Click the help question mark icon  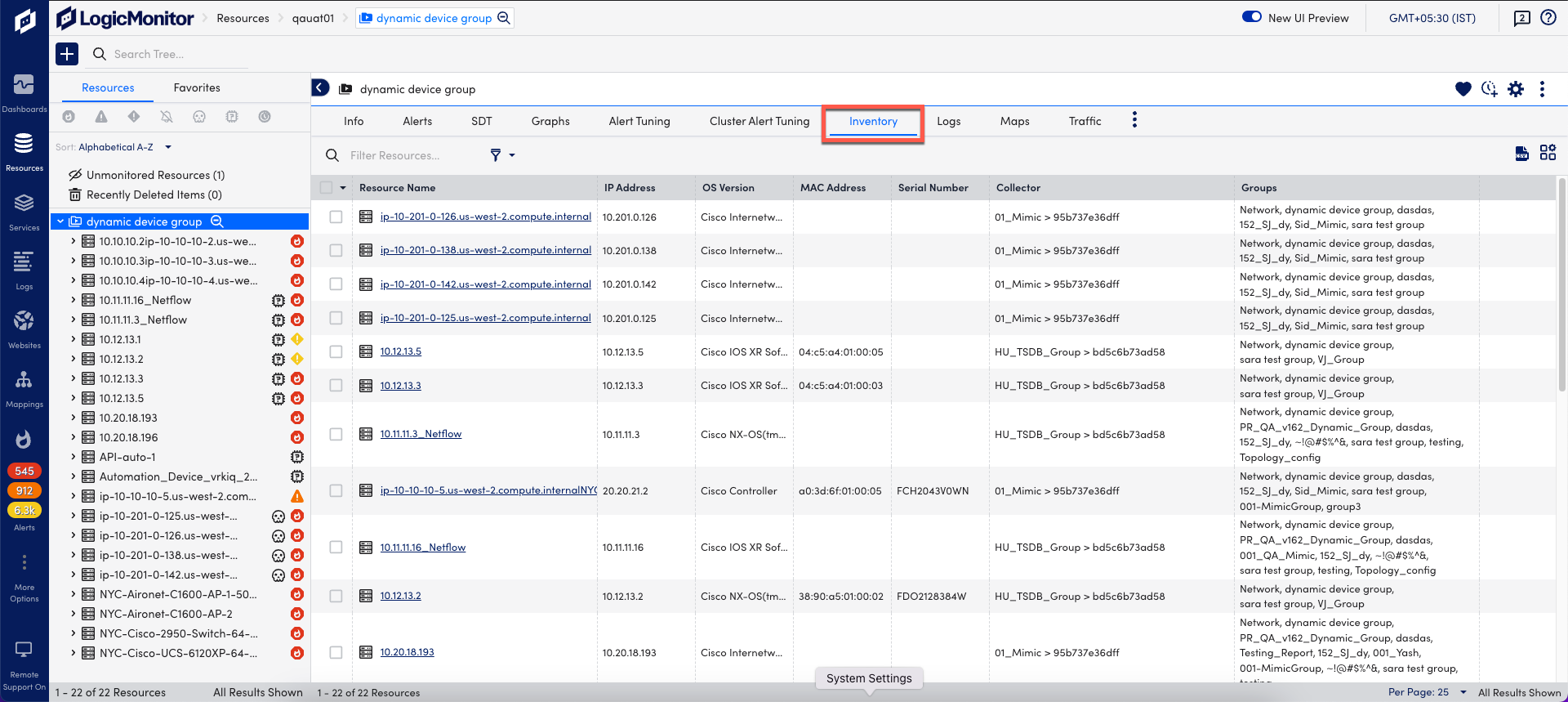(x=1548, y=18)
